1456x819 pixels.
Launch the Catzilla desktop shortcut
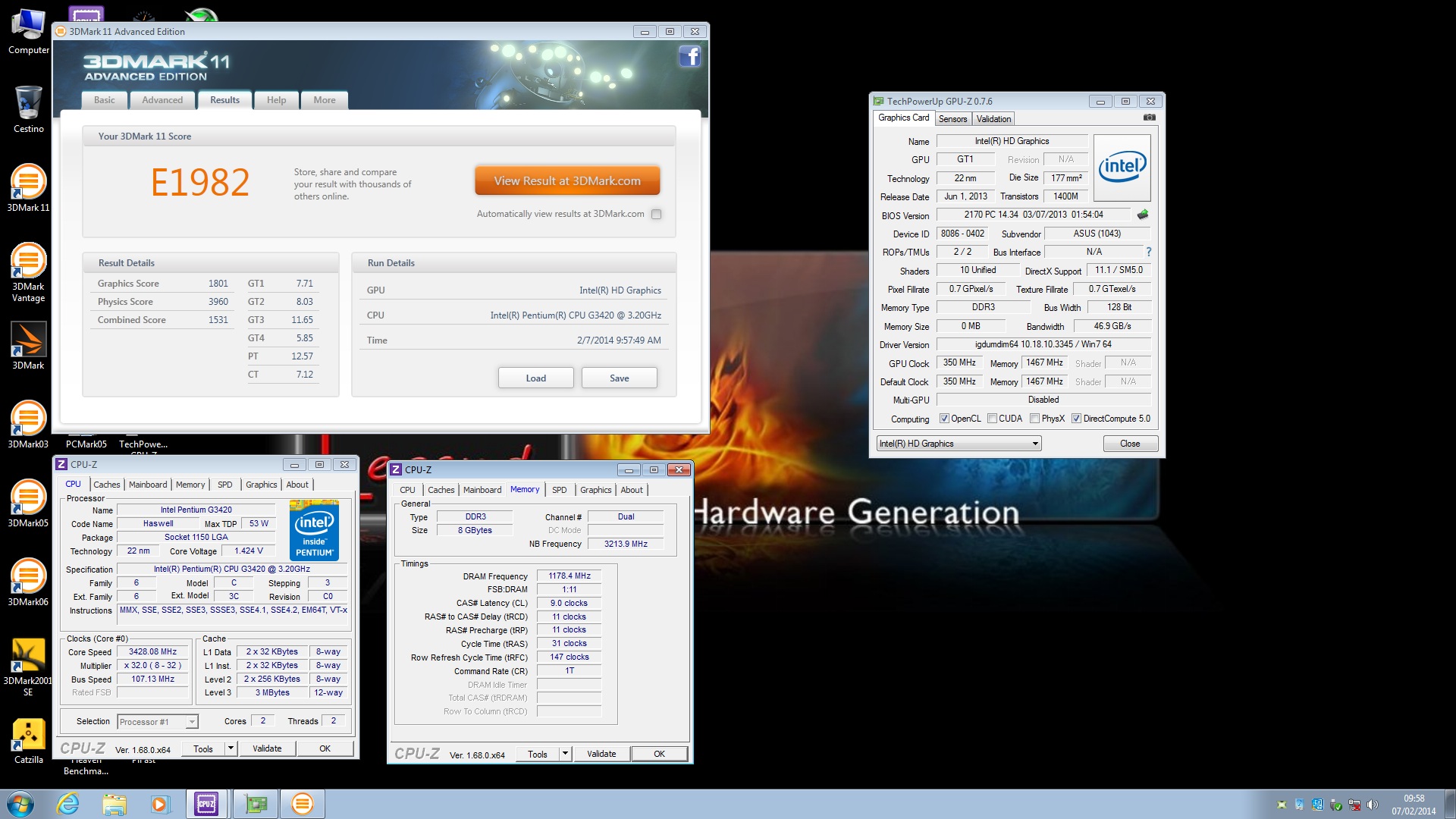coord(29,742)
